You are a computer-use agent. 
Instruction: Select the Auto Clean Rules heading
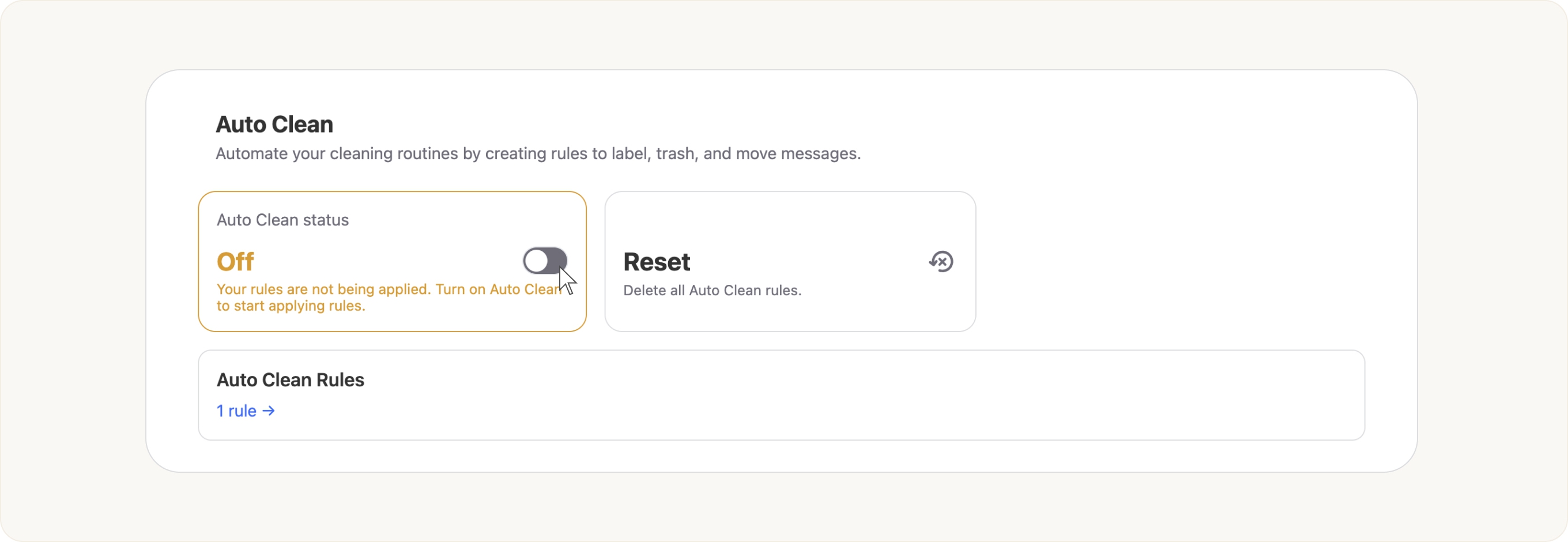click(291, 380)
